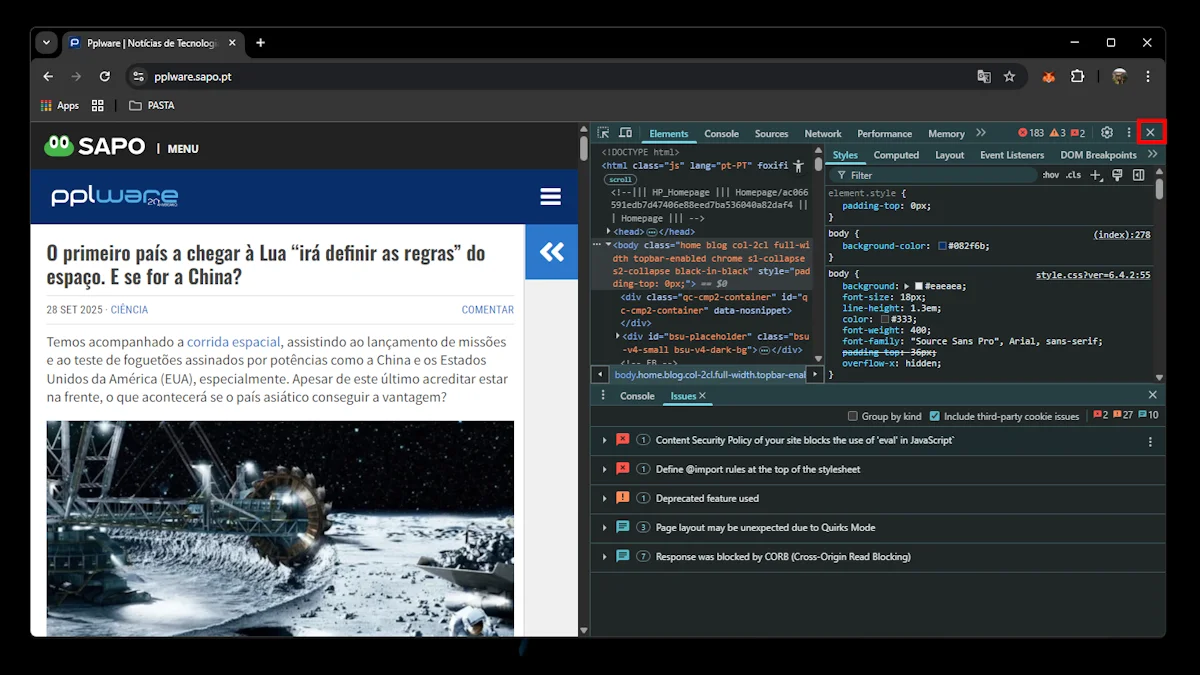Open the corrida espacial article link

(x=233, y=342)
